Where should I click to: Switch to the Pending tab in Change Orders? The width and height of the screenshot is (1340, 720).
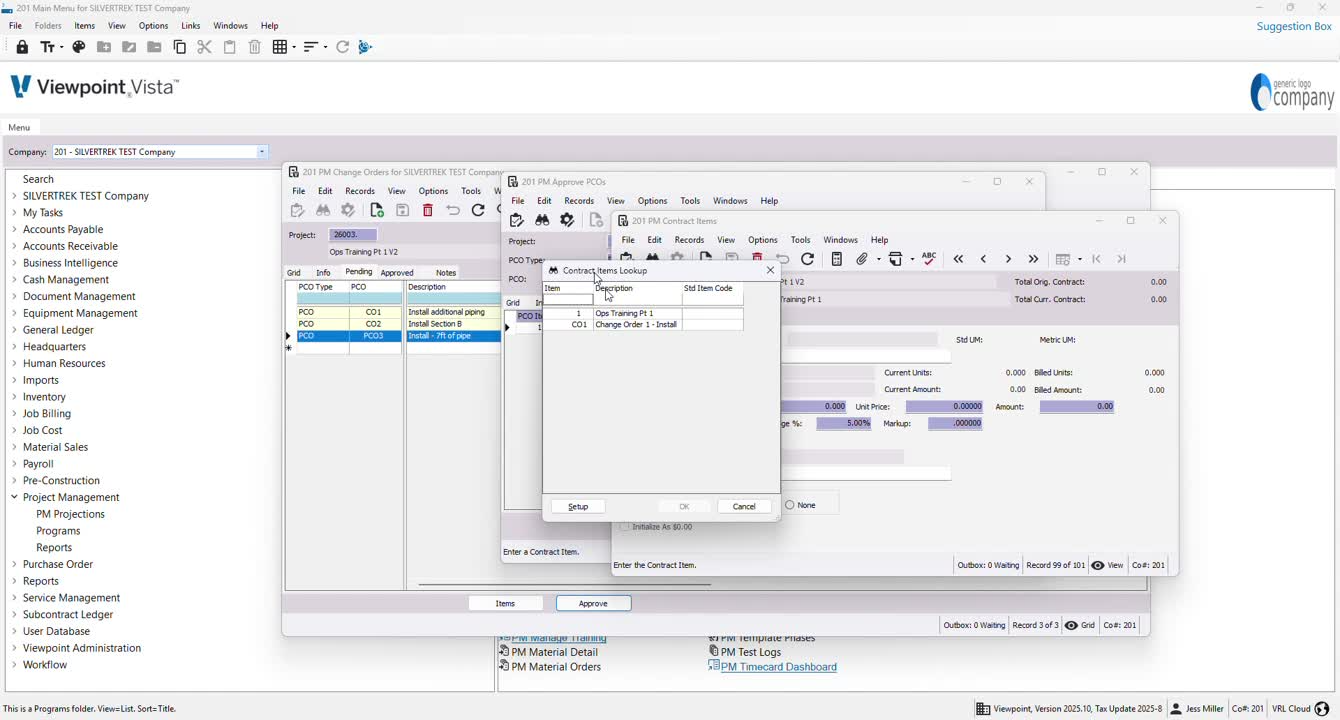tap(358, 272)
